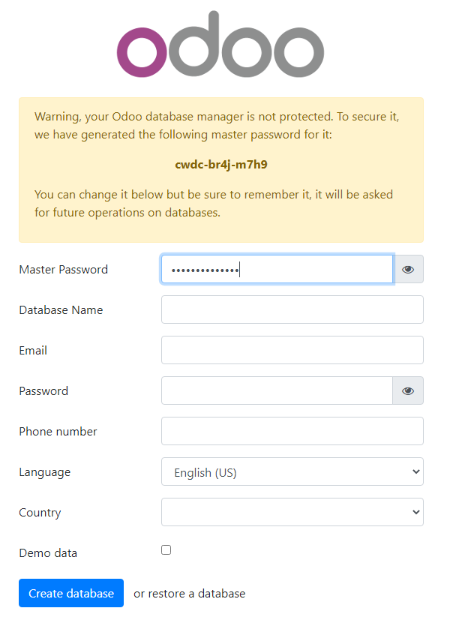This screenshot has height=632, width=455.
Task: Click the Odoo logo
Action: (x=220, y=44)
